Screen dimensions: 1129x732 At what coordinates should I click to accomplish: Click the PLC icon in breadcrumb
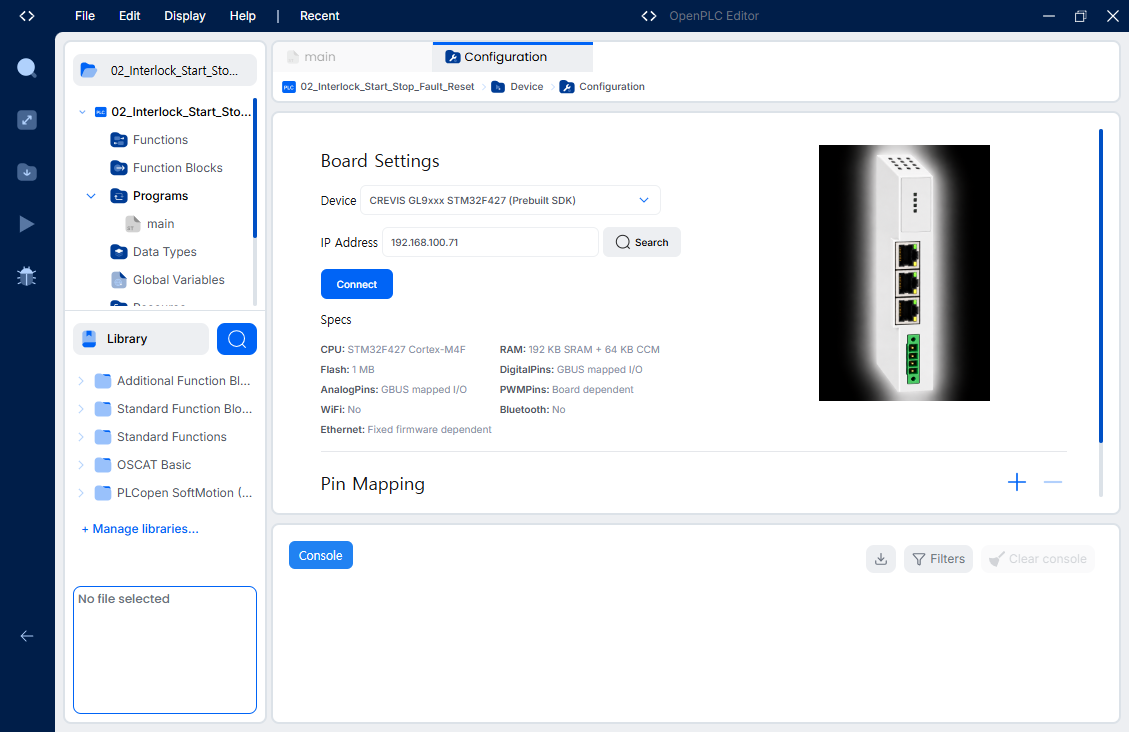(x=289, y=87)
